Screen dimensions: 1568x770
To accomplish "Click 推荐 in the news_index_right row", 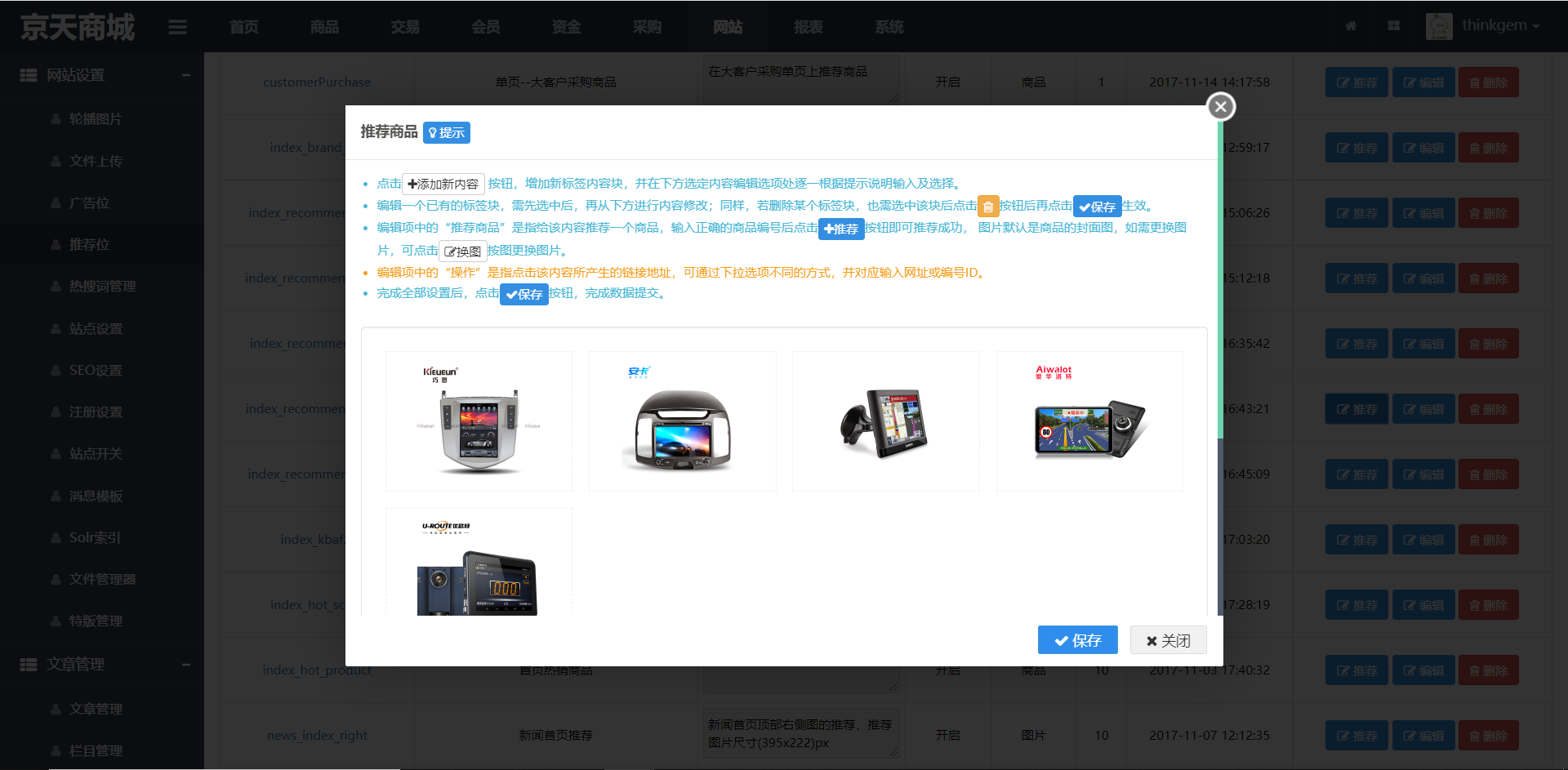I will pos(1356,736).
